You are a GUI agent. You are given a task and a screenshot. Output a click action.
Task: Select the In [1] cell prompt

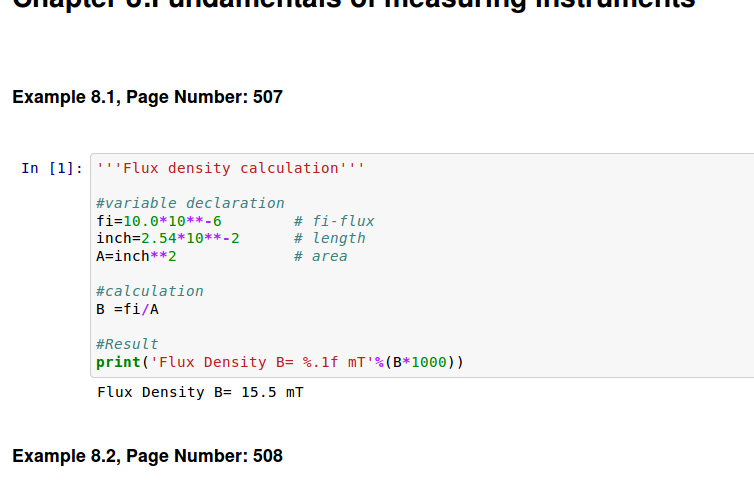(x=52, y=168)
